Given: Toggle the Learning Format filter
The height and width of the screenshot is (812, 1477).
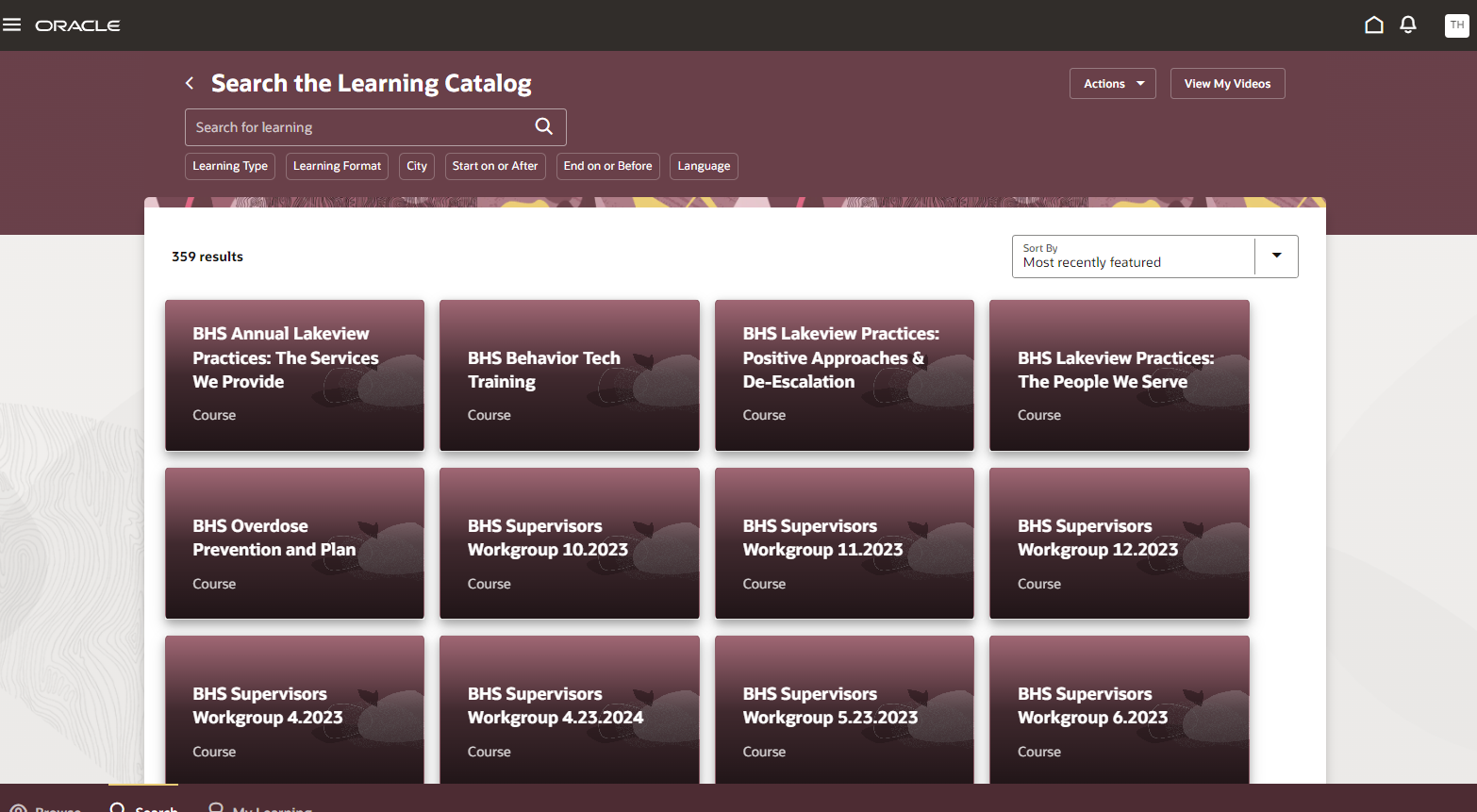Looking at the screenshot, I should 337,166.
